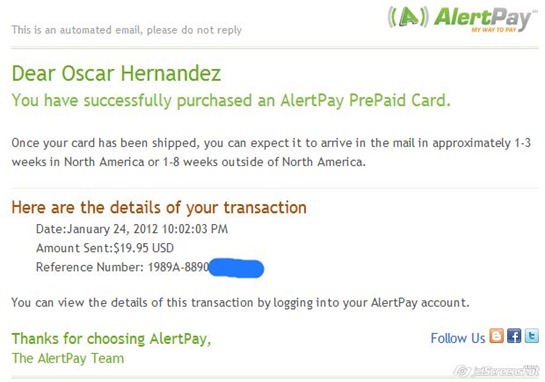Click the 'MY WAY TO PAY' tagline
Viewport: 545px width, 382px height.
(x=494, y=30)
